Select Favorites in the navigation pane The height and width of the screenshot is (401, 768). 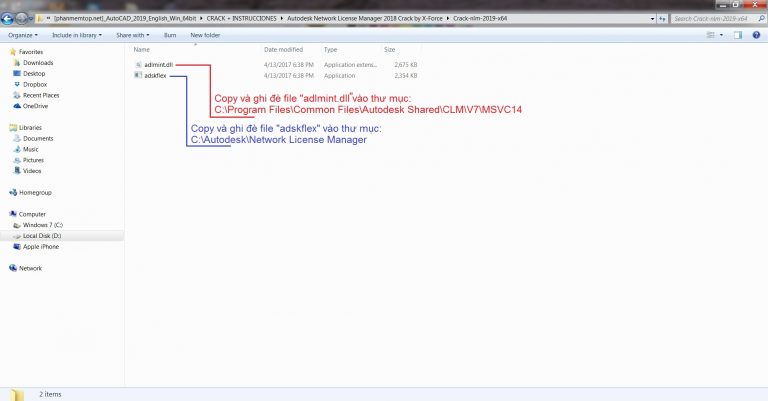(31, 52)
